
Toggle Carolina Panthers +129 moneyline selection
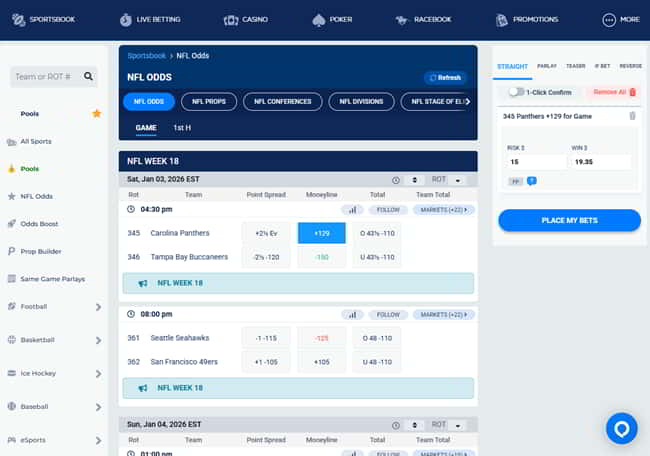[322, 233]
